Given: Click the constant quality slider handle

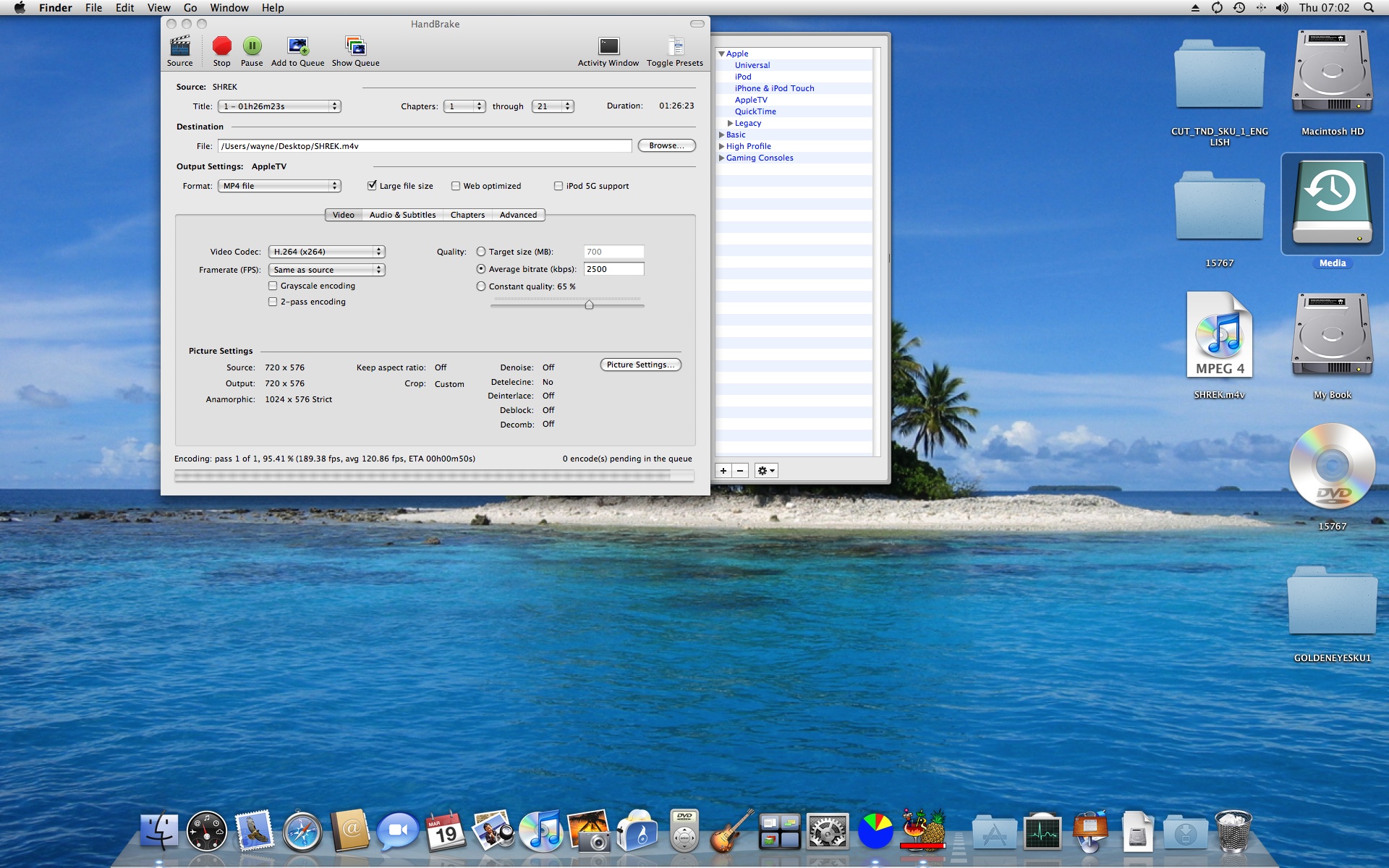Looking at the screenshot, I should click(x=589, y=305).
